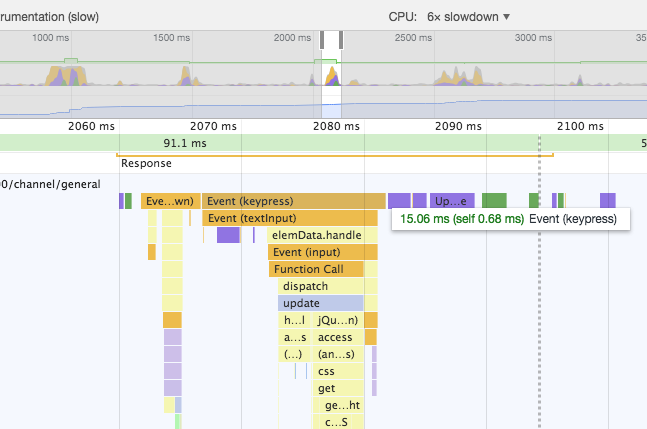
Task: Select the purple Up...e block
Action: tap(452, 201)
